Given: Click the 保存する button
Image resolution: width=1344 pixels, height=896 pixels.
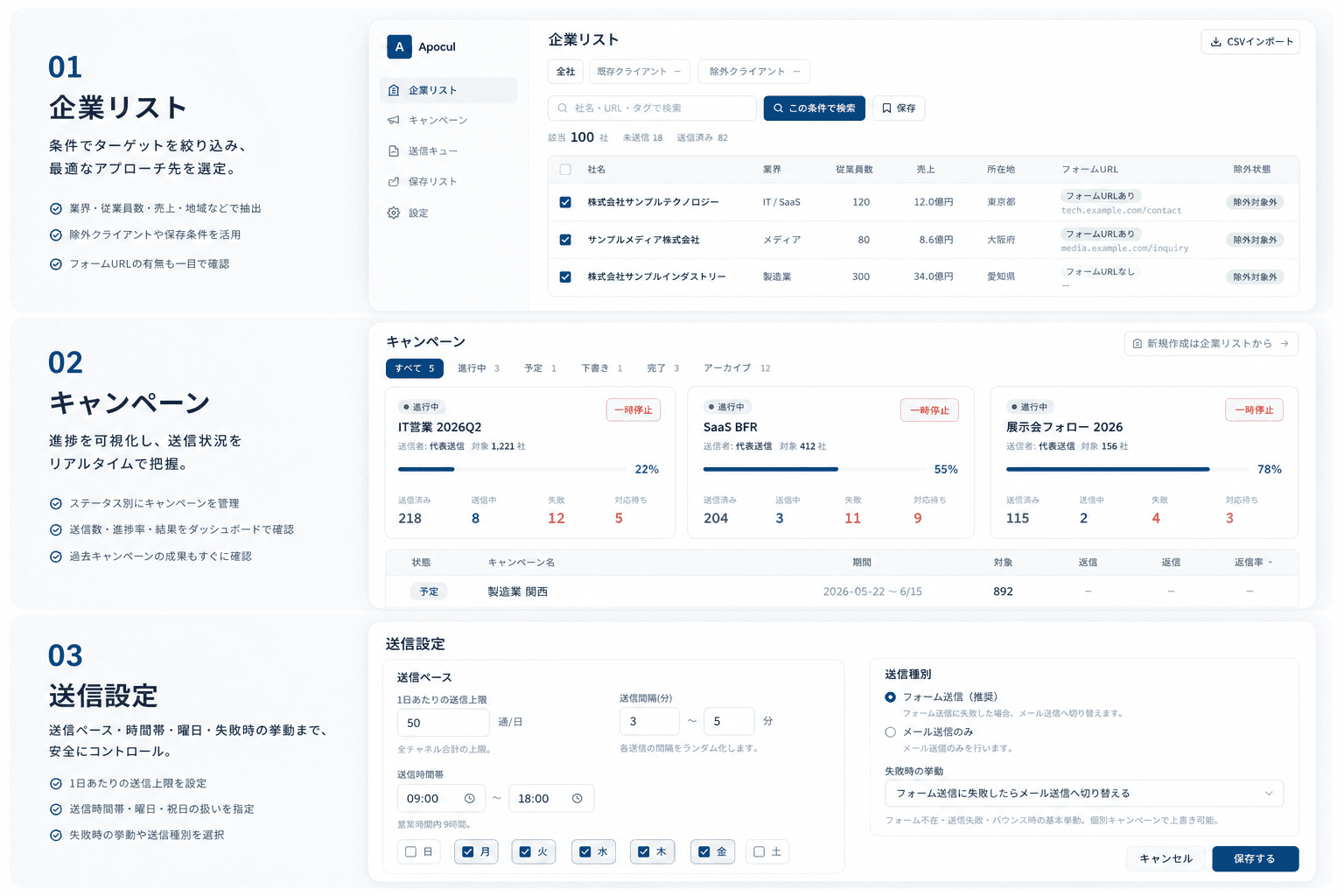Looking at the screenshot, I should 1255,859.
